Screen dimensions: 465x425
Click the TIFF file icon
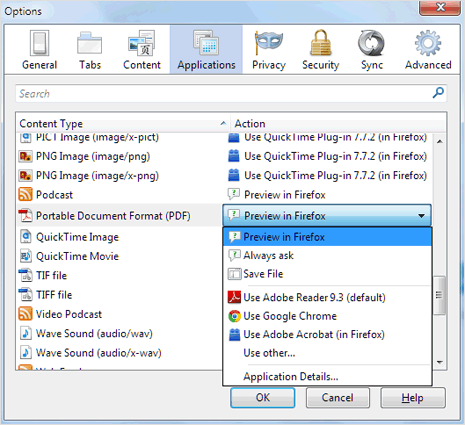[25, 295]
